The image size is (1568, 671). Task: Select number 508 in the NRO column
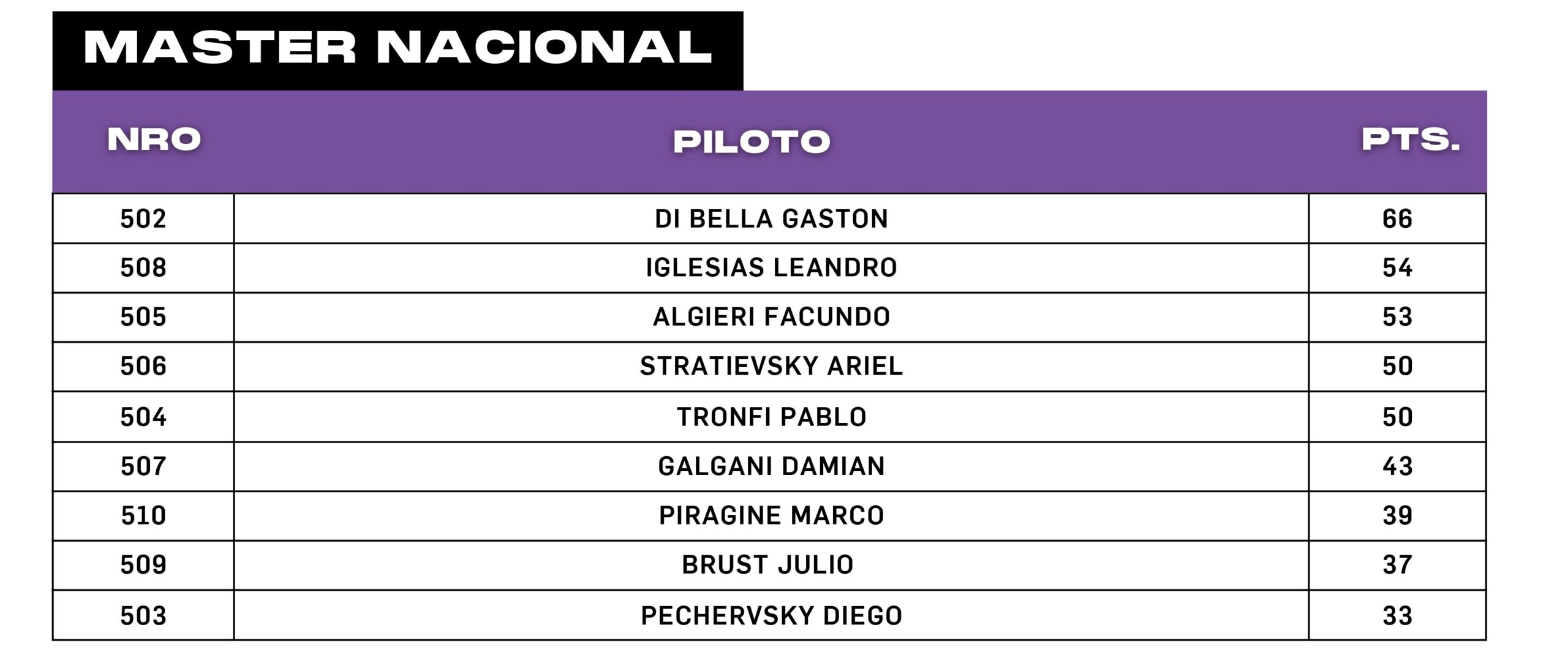click(x=143, y=268)
